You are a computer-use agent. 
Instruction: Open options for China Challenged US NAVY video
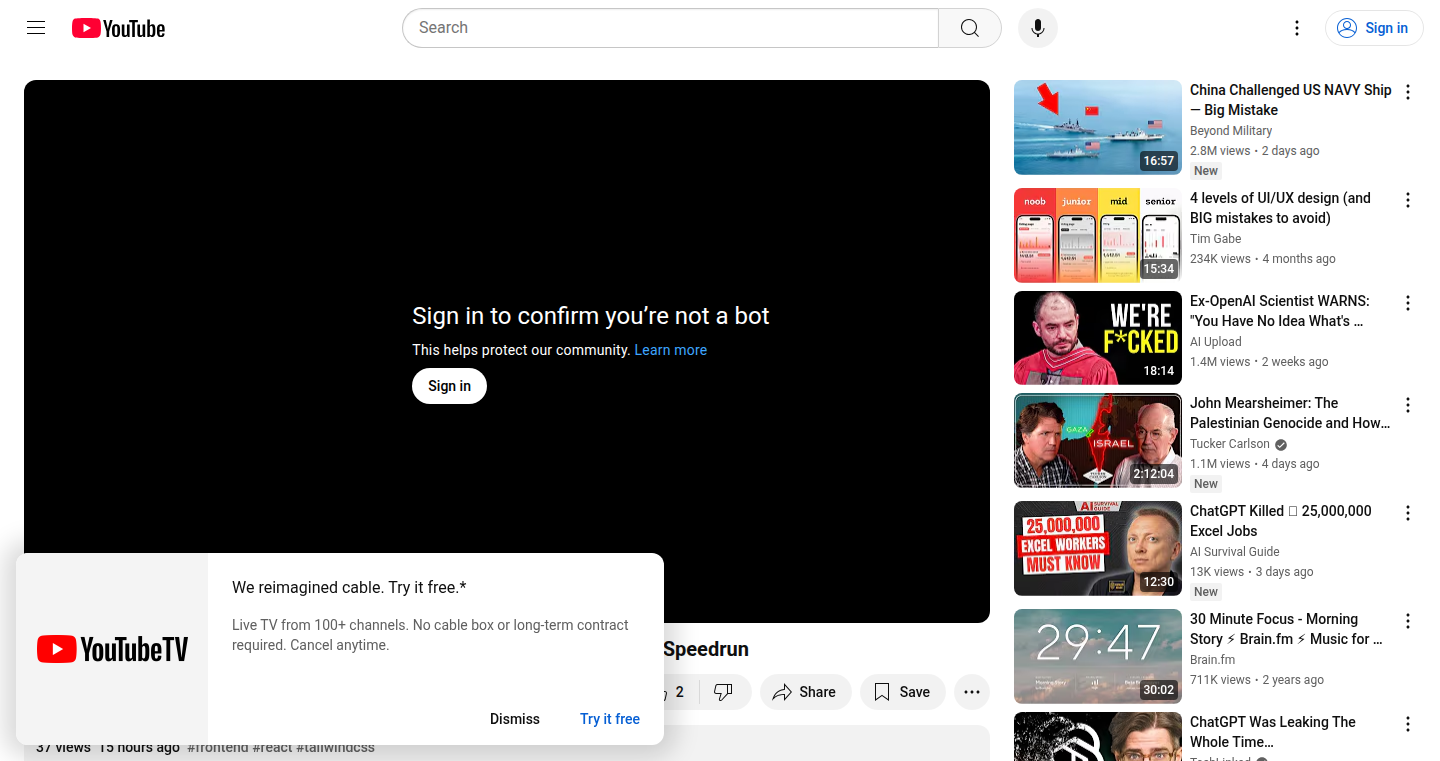pos(1408,92)
